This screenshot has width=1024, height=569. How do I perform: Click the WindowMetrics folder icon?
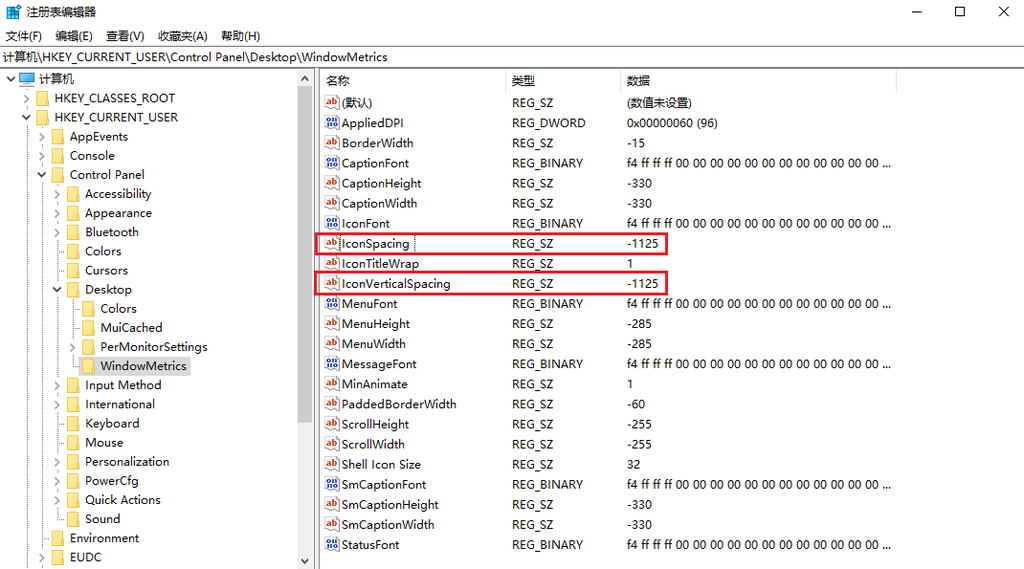point(88,366)
